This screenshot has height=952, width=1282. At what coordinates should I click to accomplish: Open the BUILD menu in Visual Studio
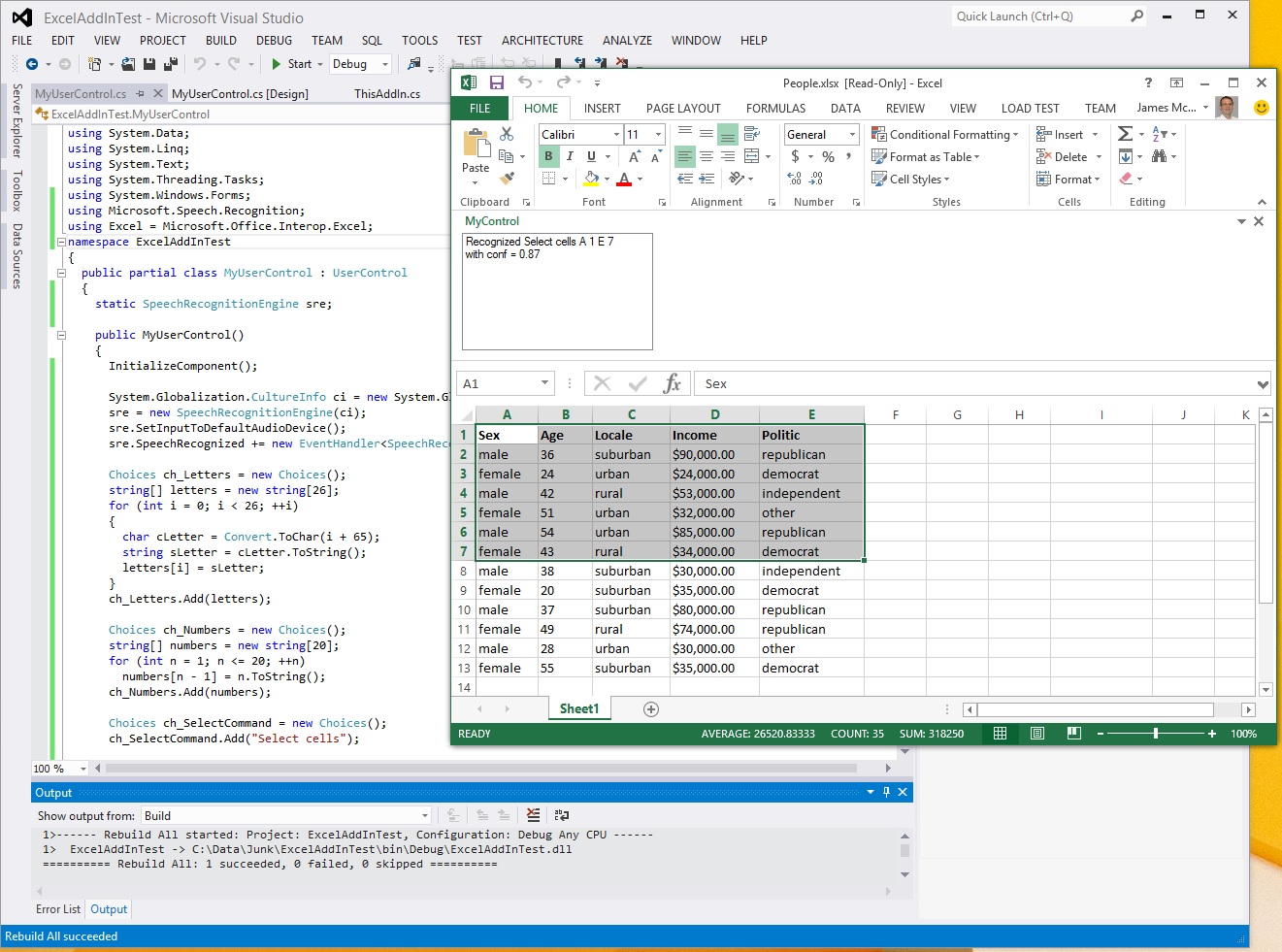pos(220,41)
